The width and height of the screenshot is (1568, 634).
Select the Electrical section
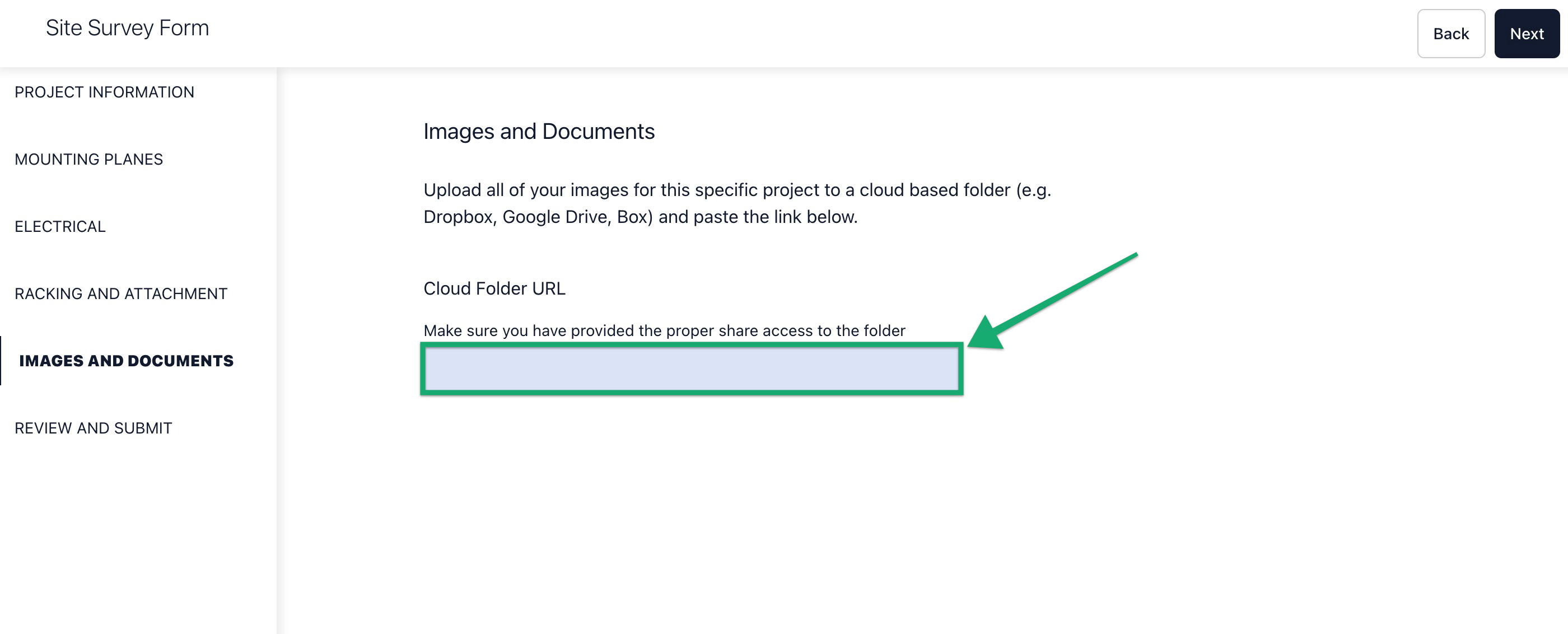point(60,227)
